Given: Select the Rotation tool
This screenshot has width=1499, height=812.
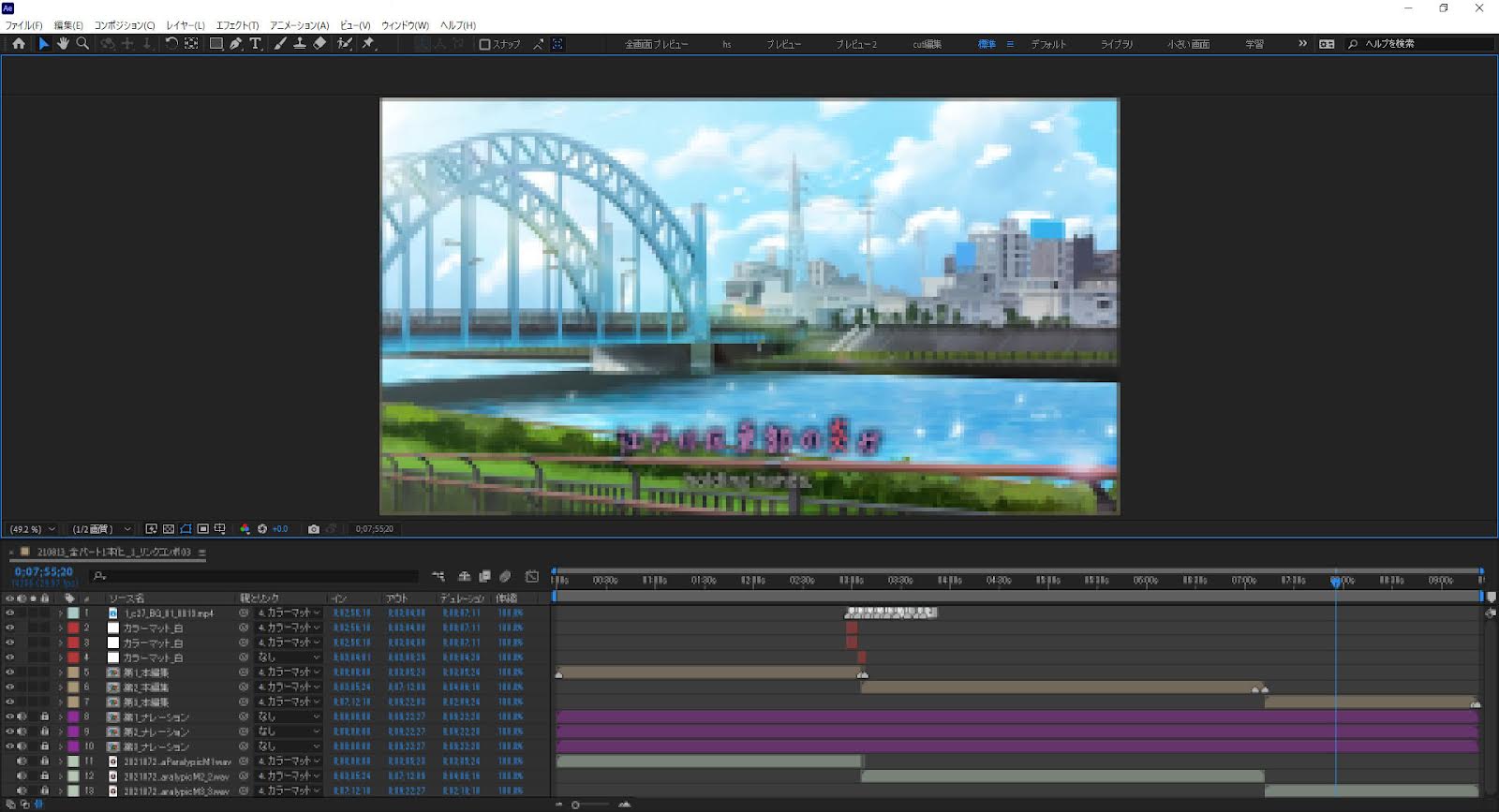Looking at the screenshot, I should (x=171, y=44).
